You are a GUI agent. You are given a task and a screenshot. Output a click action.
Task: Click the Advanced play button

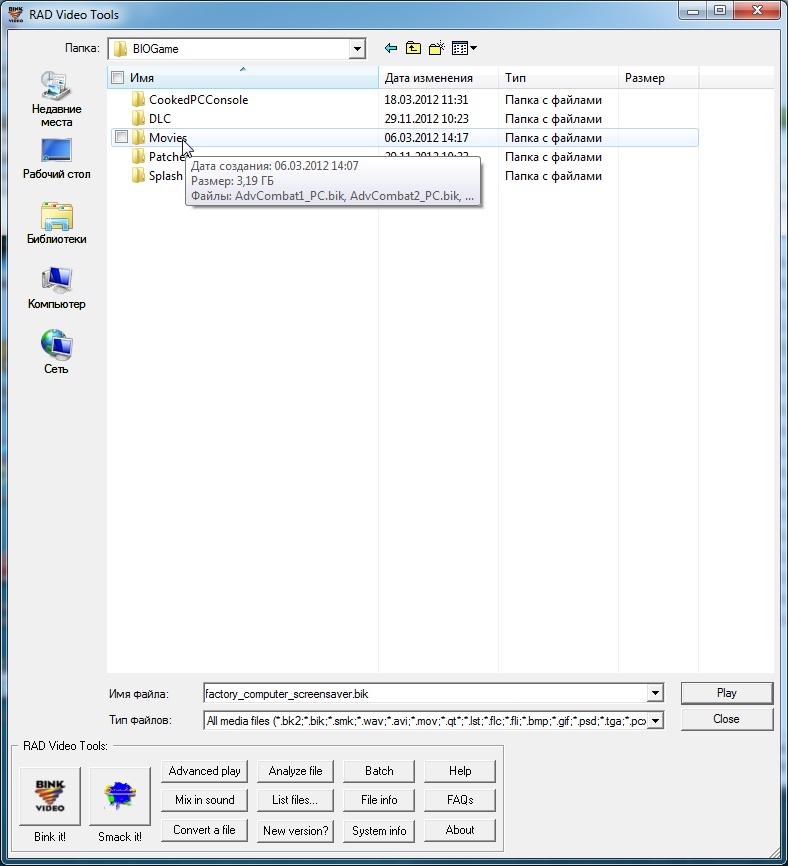204,771
